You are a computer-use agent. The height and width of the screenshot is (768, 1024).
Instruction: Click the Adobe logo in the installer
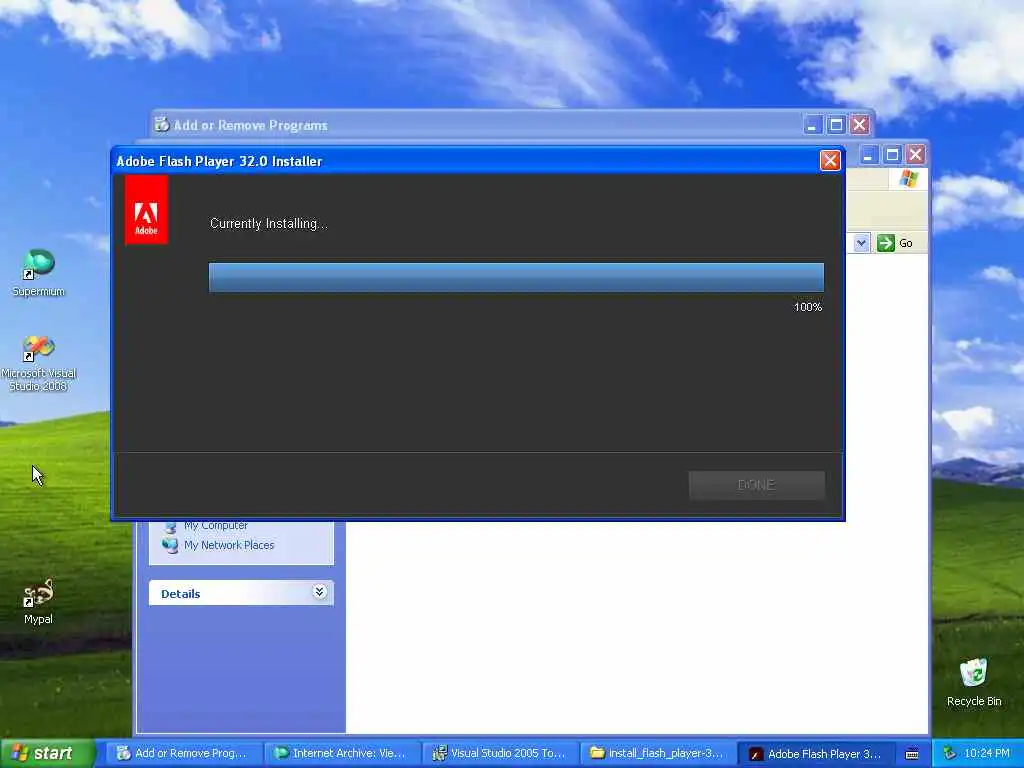pyautogui.click(x=146, y=210)
